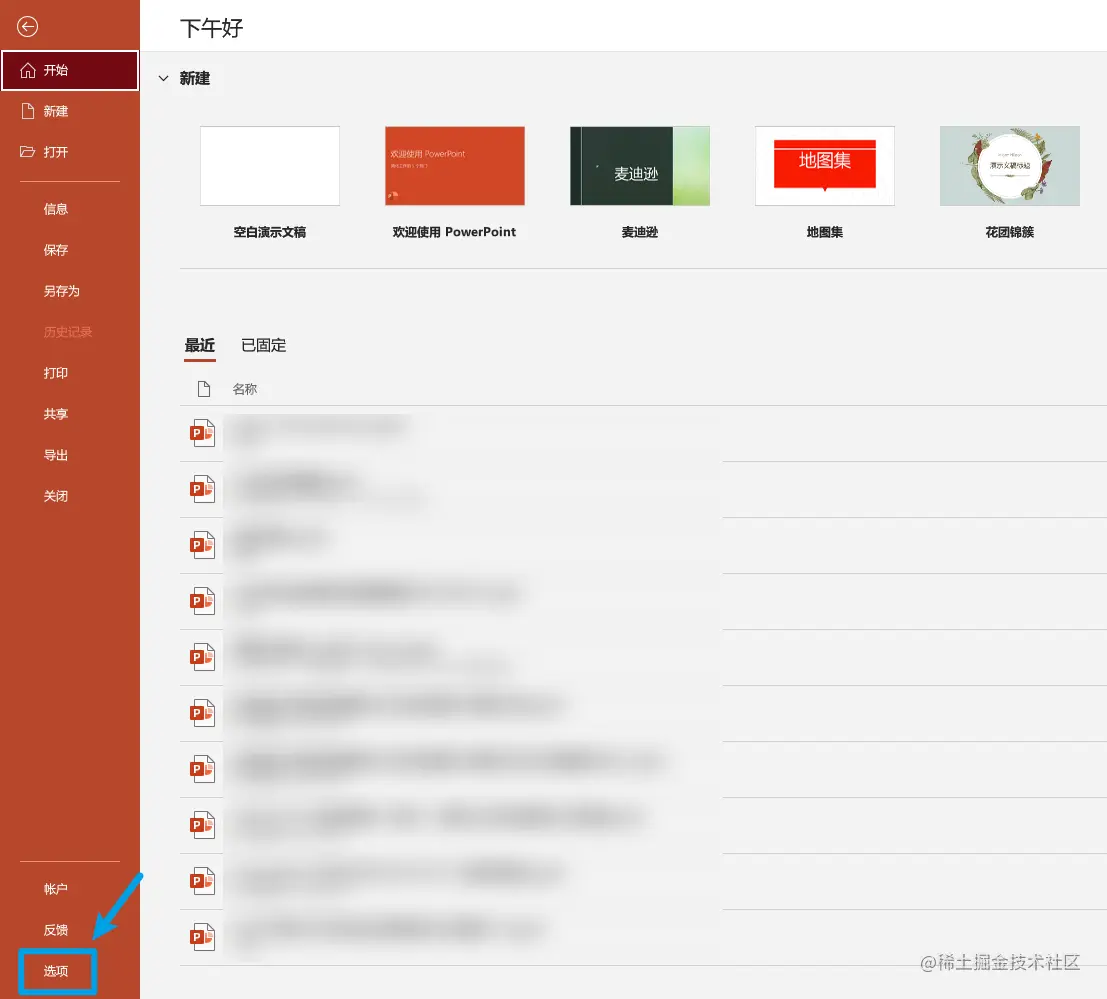1107x999 pixels.
Task: Click the 名称 column header text
Action: (245, 389)
